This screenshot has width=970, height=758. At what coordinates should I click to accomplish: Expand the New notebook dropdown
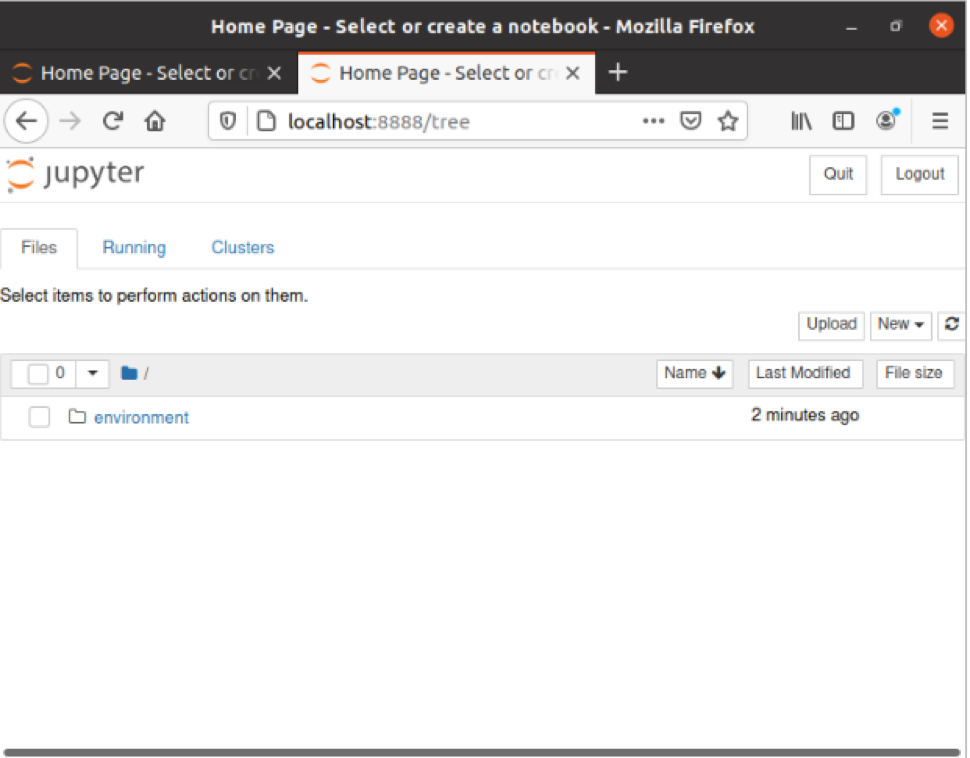click(900, 325)
